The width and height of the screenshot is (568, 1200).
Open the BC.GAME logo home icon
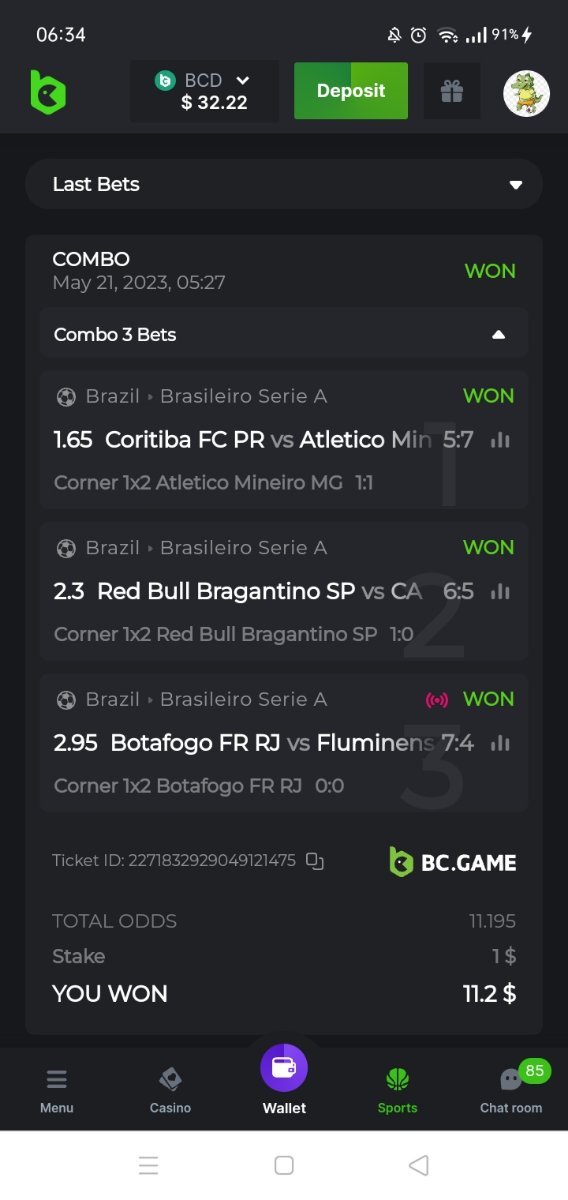(x=47, y=92)
